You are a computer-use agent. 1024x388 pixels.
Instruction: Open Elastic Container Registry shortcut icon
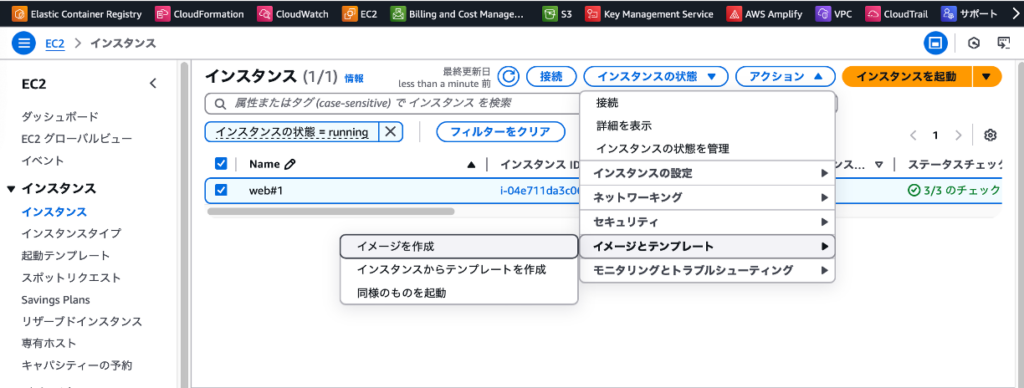(x=20, y=13)
